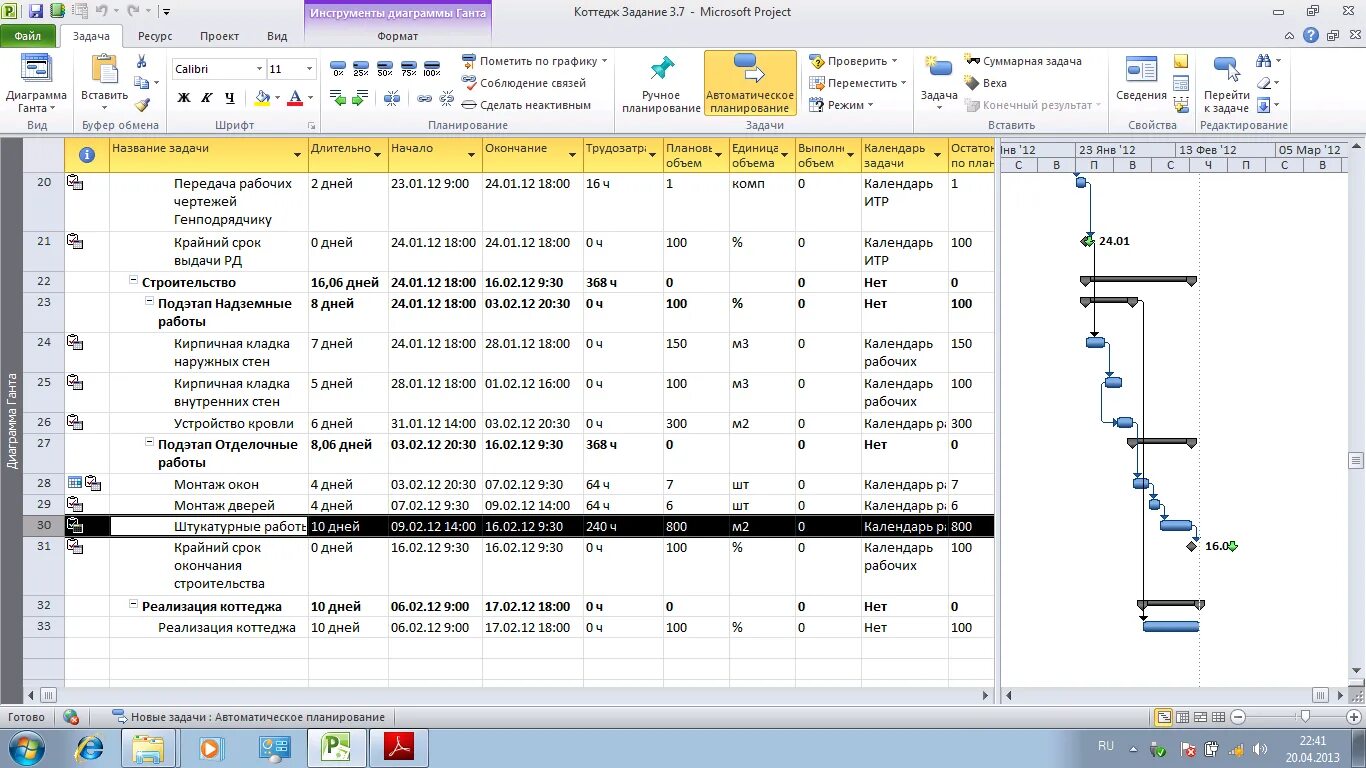Open the Adobe Reader taskbar icon

(x=399, y=748)
